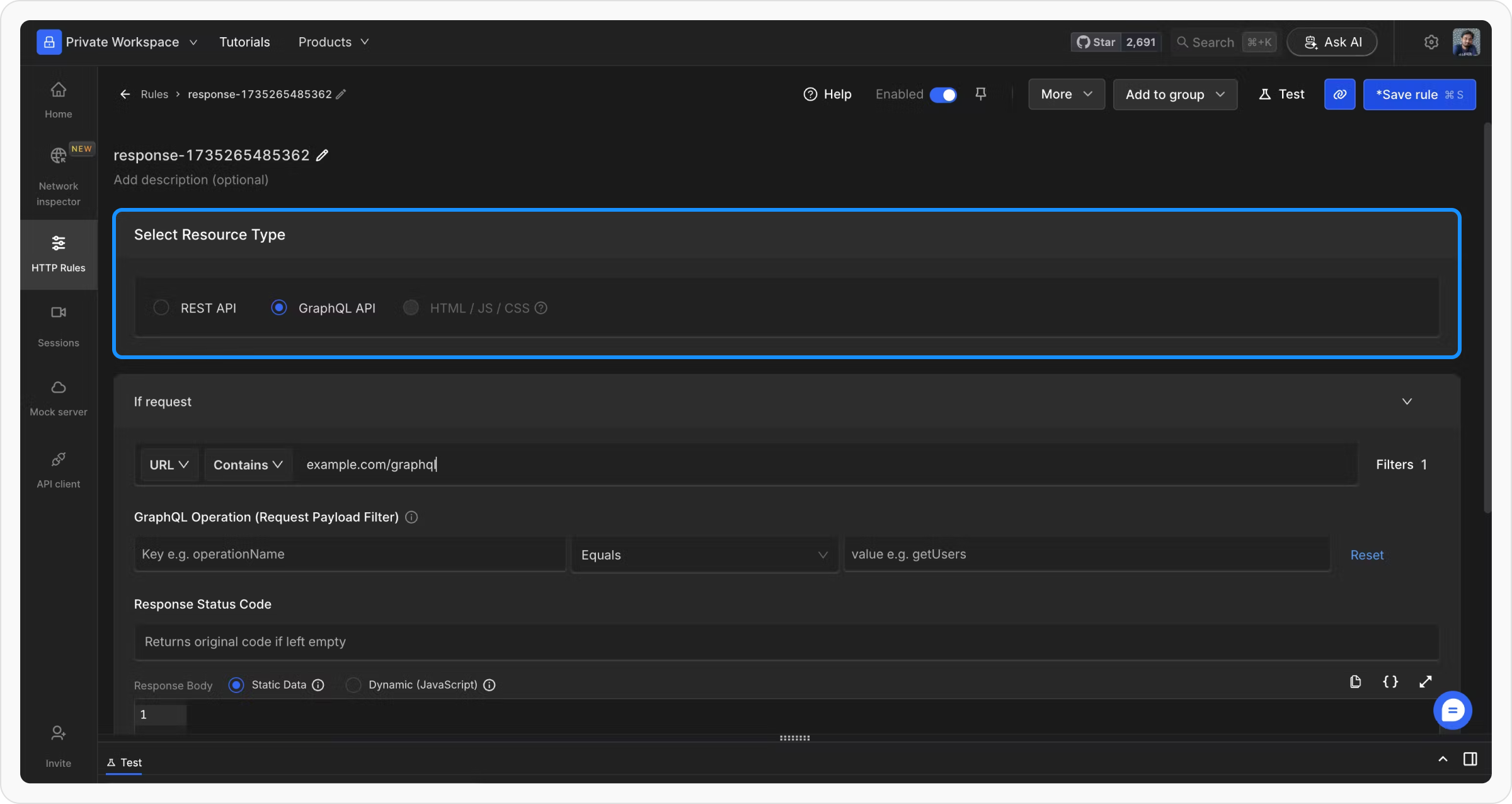Viewport: 1512px width, 804px height.
Task: Toggle the Enabled rule switch
Action: point(943,95)
